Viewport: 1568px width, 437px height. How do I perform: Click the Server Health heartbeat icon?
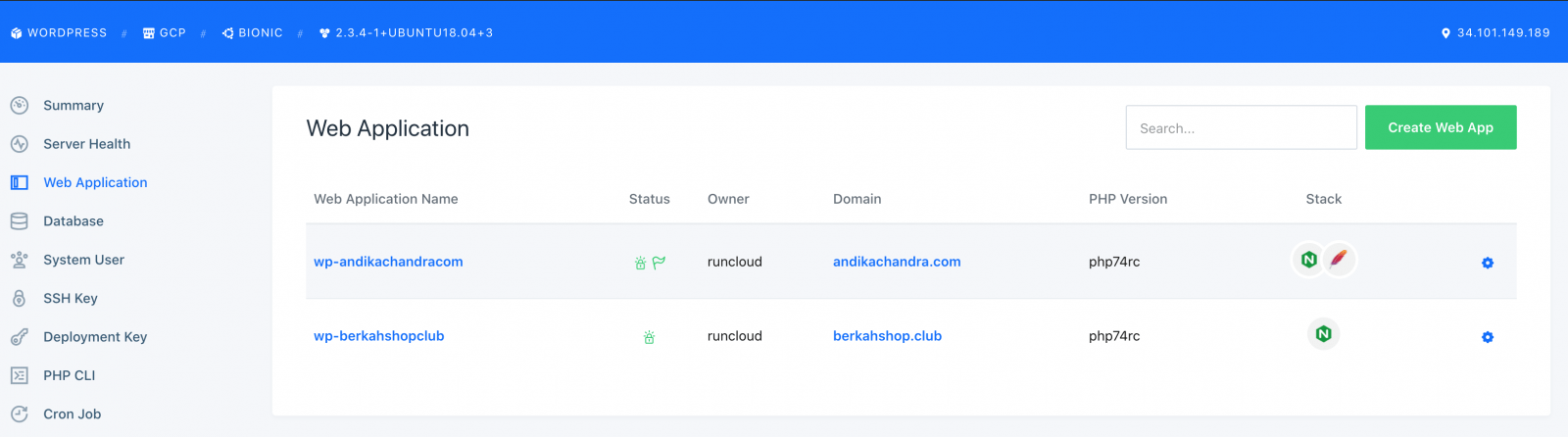click(20, 144)
